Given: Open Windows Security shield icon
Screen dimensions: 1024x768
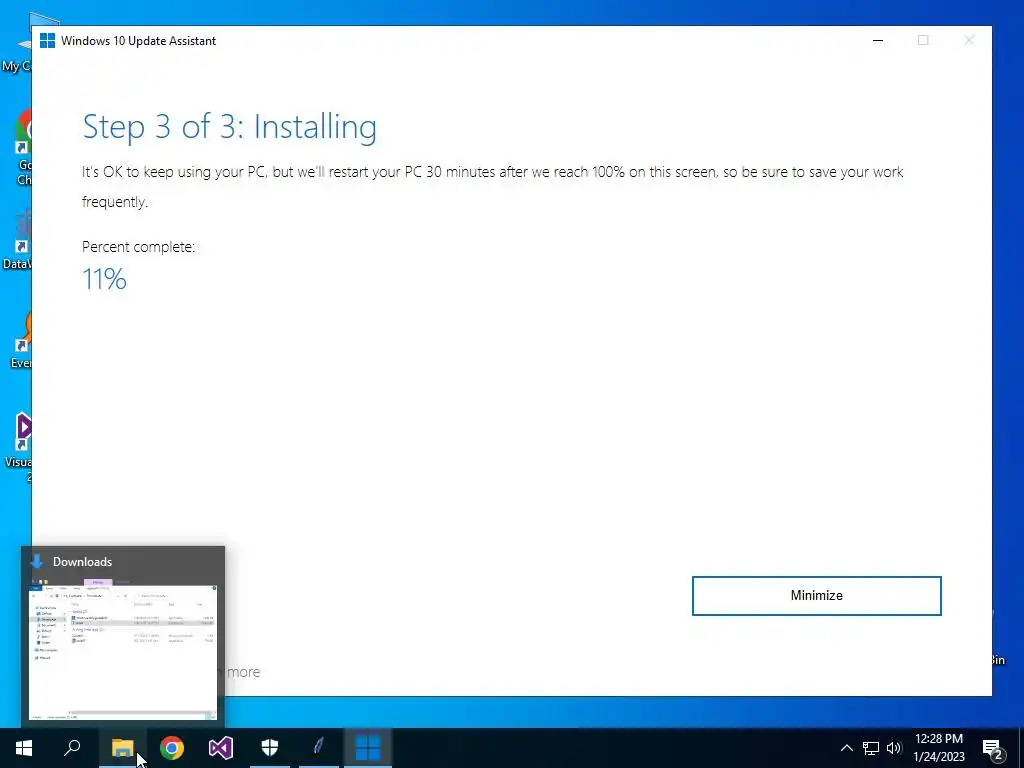Looking at the screenshot, I should pyautogui.click(x=270, y=748).
